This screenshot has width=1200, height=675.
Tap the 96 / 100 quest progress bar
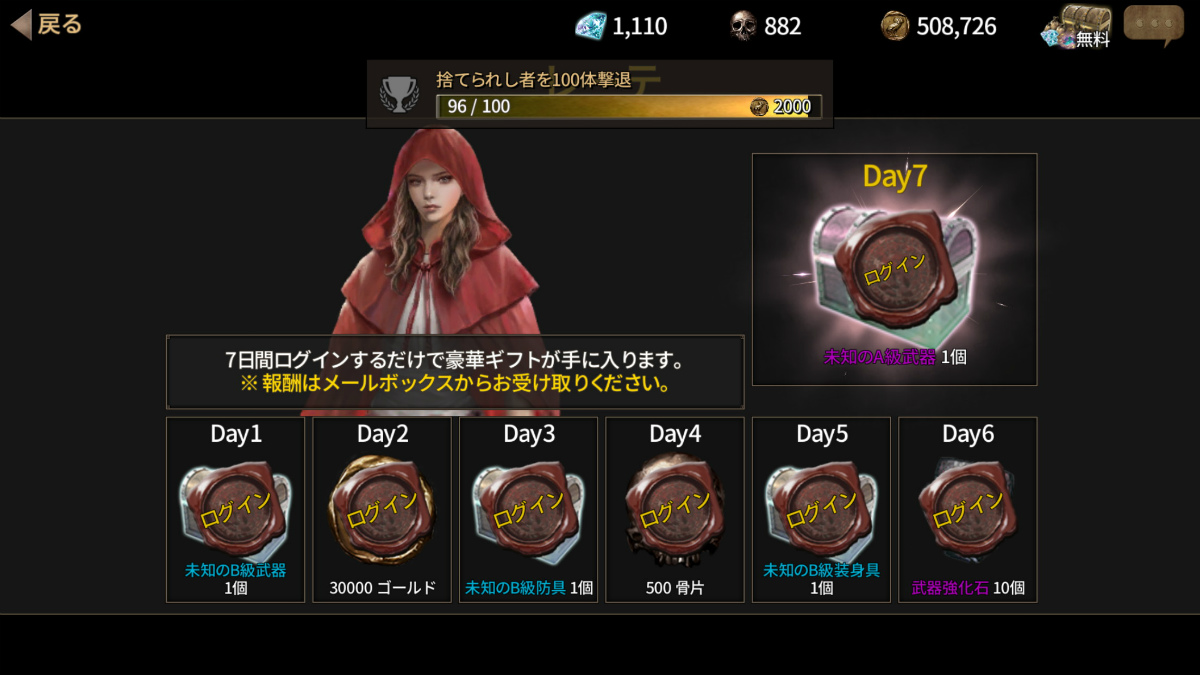(x=628, y=107)
